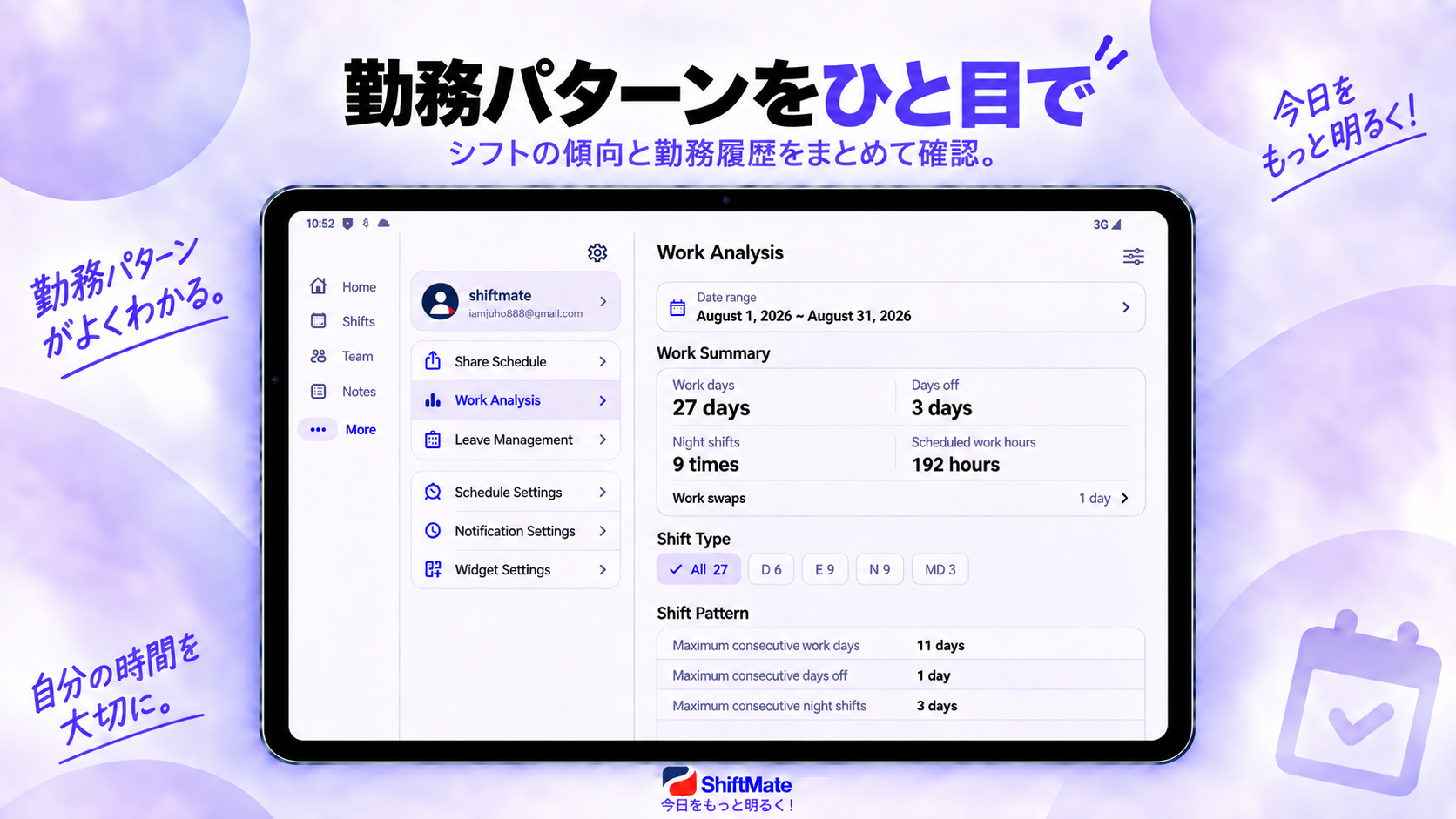This screenshot has width=1456, height=819.
Task: Open Schedule Settings label
Action: pyautogui.click(x=509, y=492)
